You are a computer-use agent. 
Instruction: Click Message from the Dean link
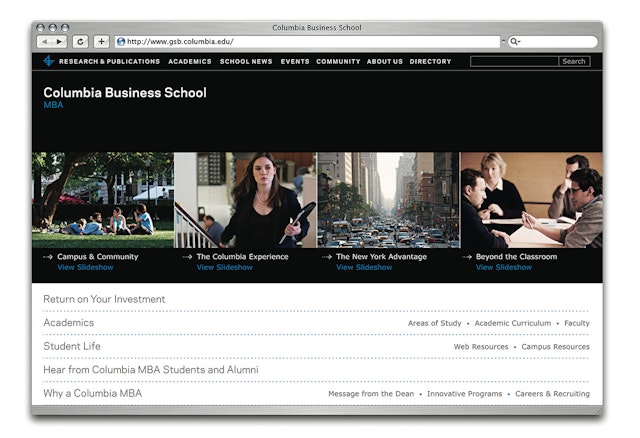371,394
